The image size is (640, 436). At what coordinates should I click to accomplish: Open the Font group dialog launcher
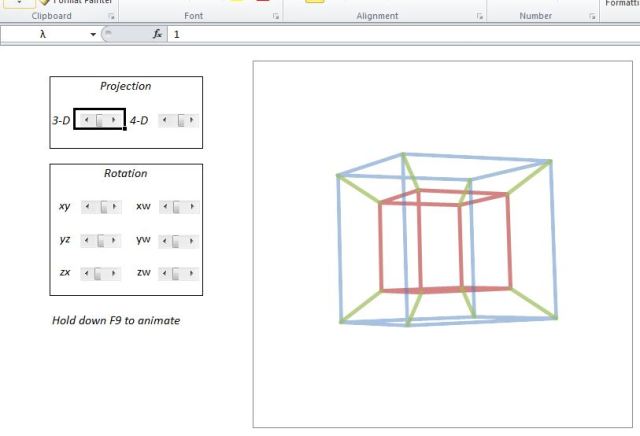point(276,18)
